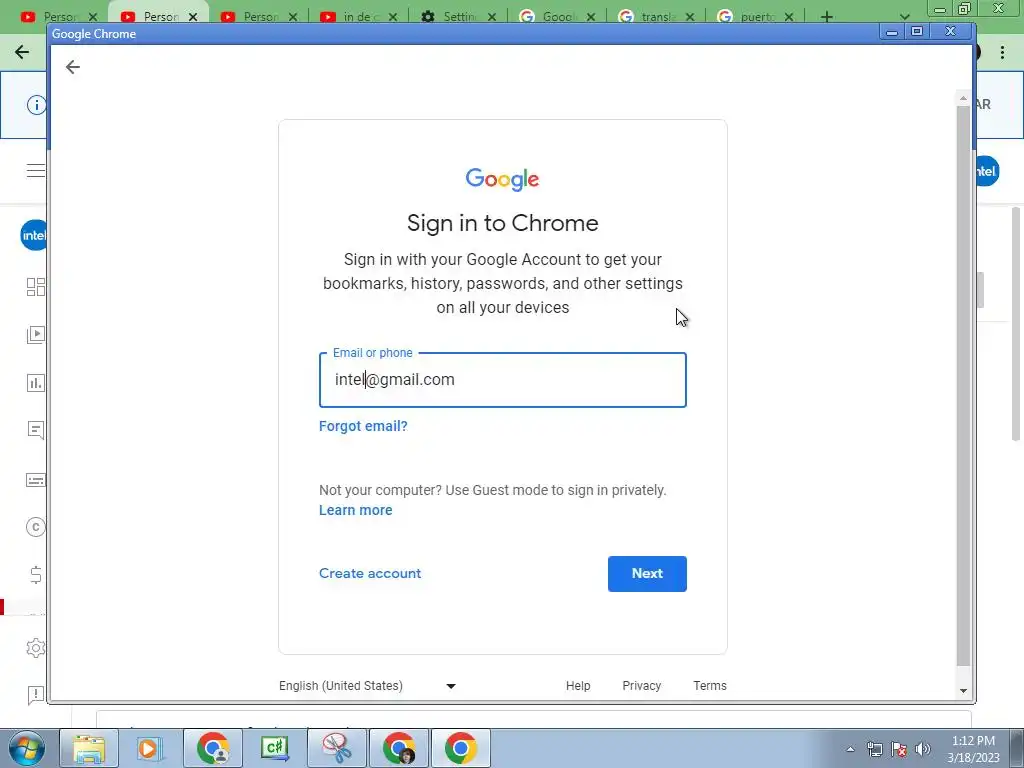Open Analytics icon in the YouTube Studio sidebar
The height and width of the screenshot is (768, 1024).
[36, 383]
